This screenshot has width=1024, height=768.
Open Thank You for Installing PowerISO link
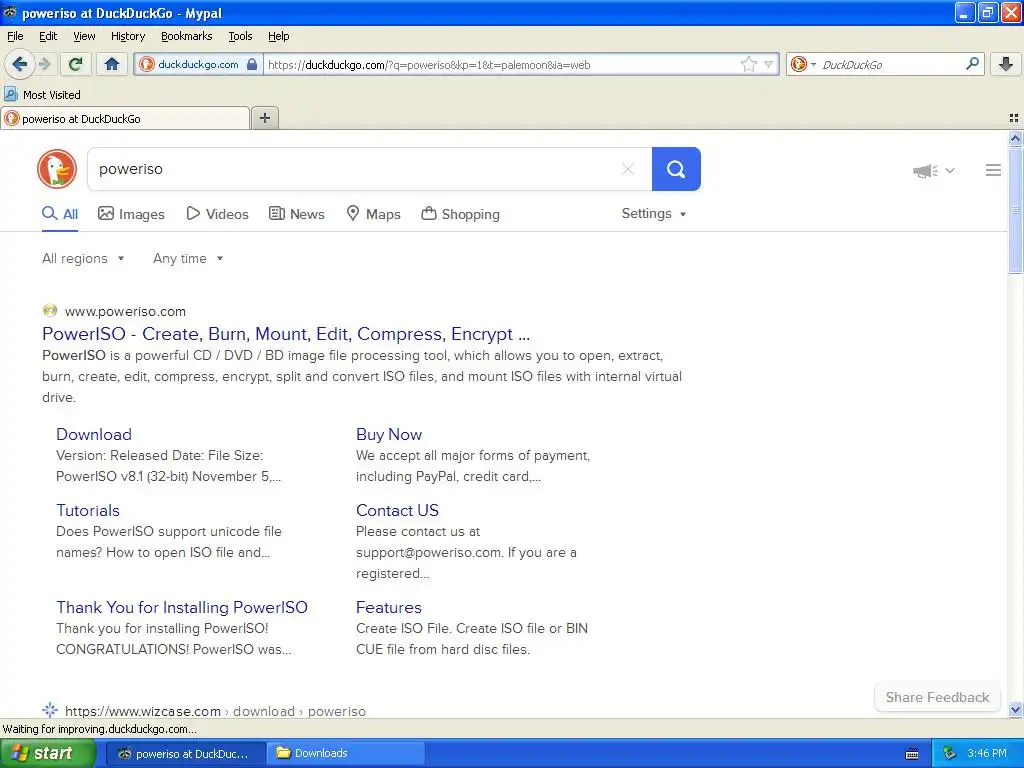(182, 607)
